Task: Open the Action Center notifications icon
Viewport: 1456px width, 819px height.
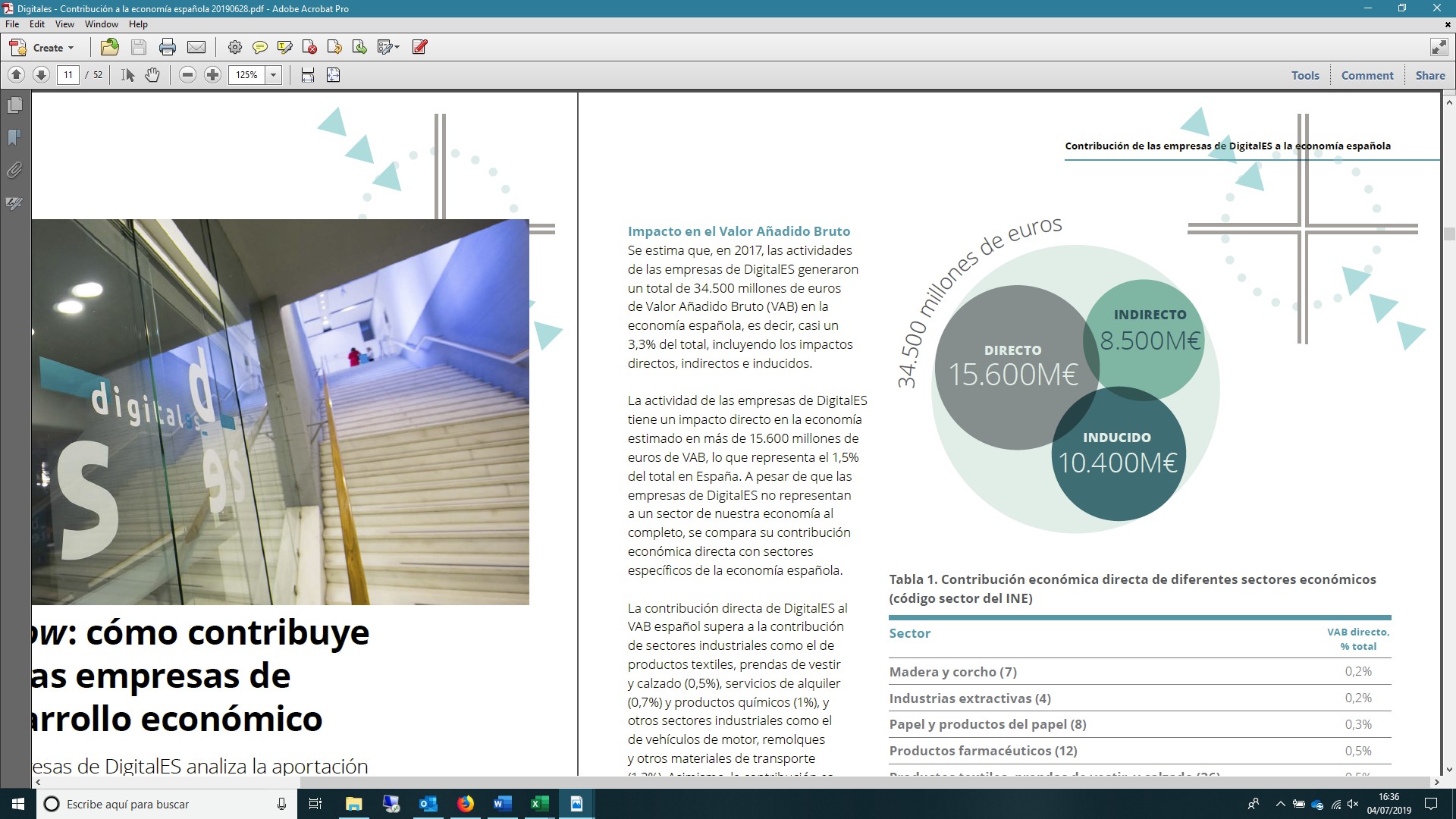Action: coord(1431,804)
